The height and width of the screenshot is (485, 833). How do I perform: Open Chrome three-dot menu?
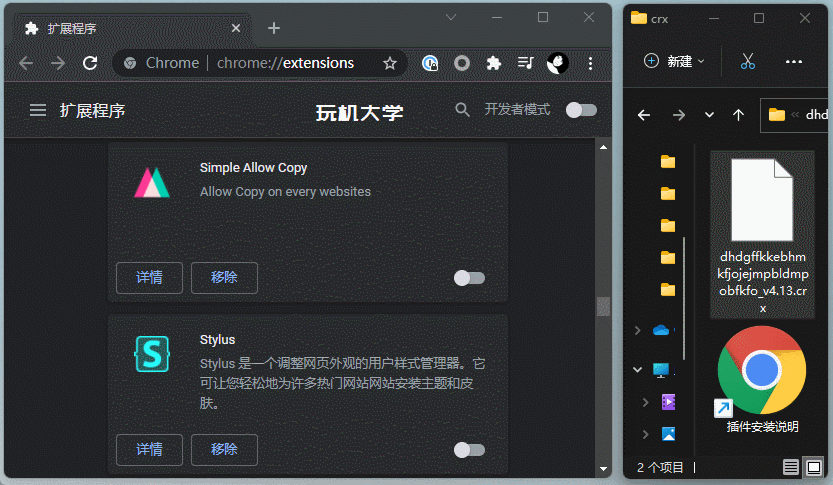pos(590,64)
